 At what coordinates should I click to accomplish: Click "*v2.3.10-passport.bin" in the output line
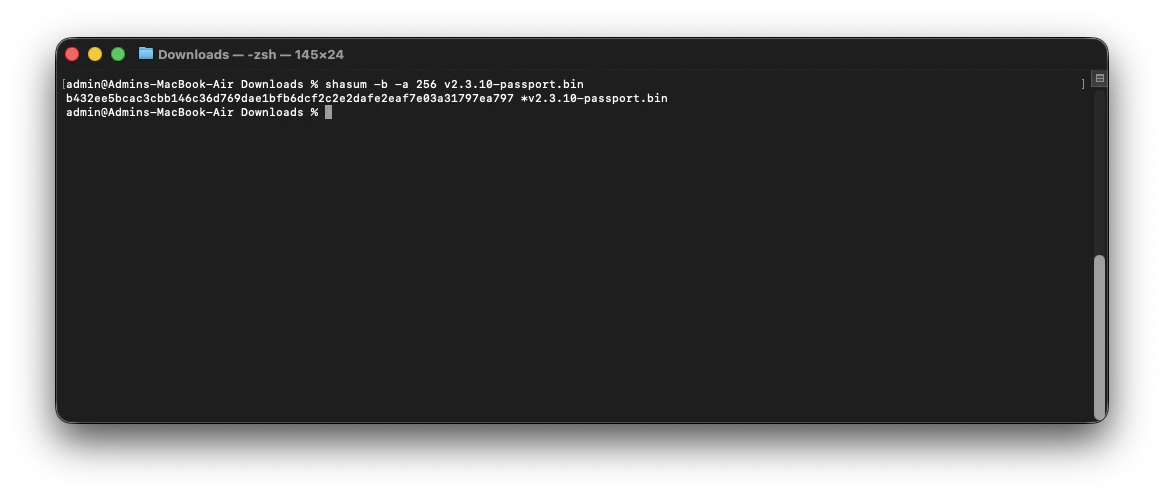pyautogui.click(x=594, y=98)
